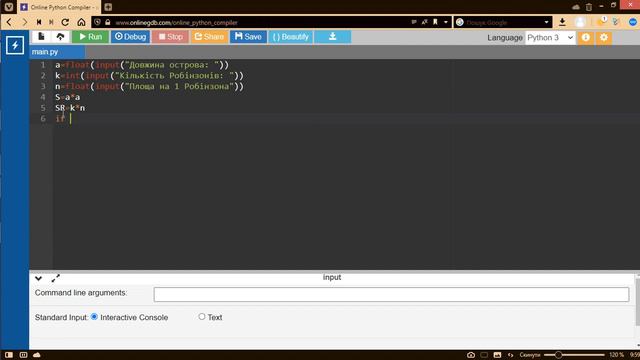The image size is (640, 360).
Task: Focus the Command line arguments field
Action: coord(391,294)
